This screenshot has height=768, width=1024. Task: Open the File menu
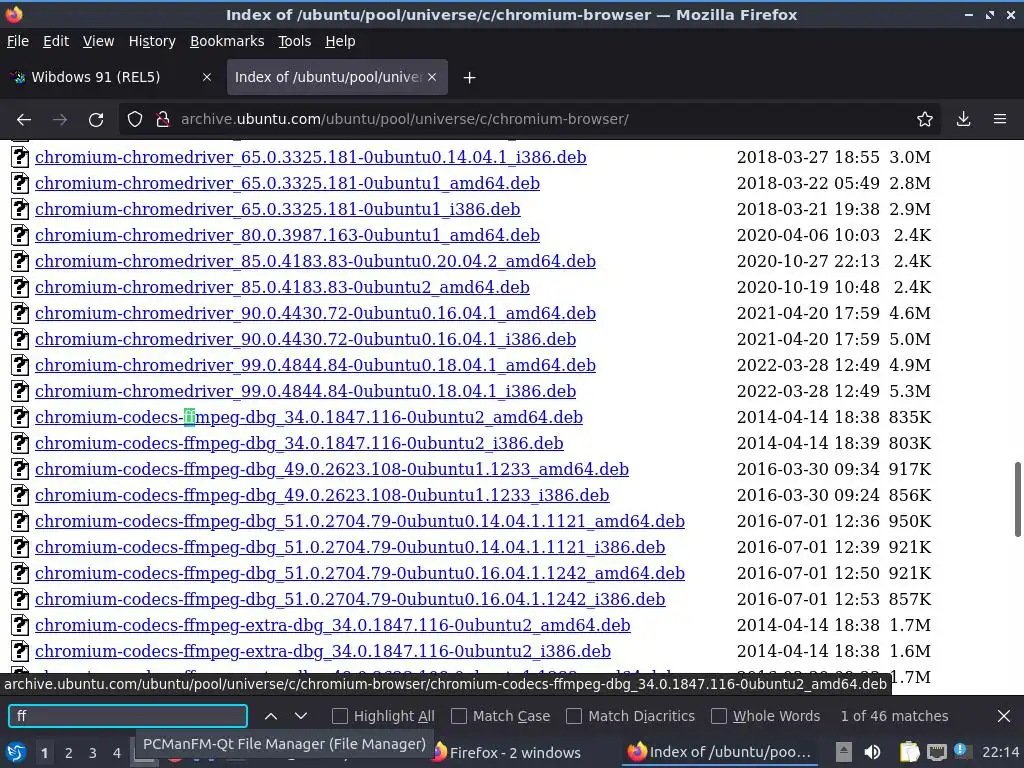[x=18, y=41]
